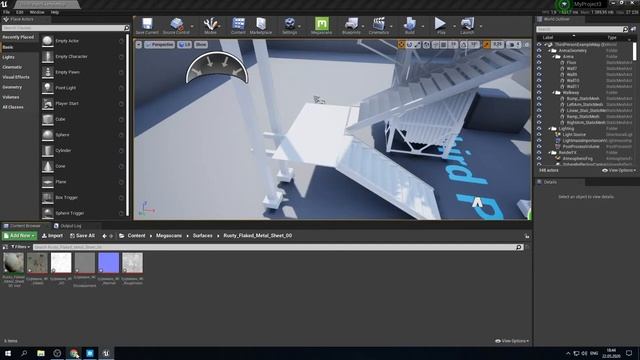Open the Blueprints toolbar icon
Image resolution: width=640 pixels, height=360 pixels.
[x=351, y=25]
